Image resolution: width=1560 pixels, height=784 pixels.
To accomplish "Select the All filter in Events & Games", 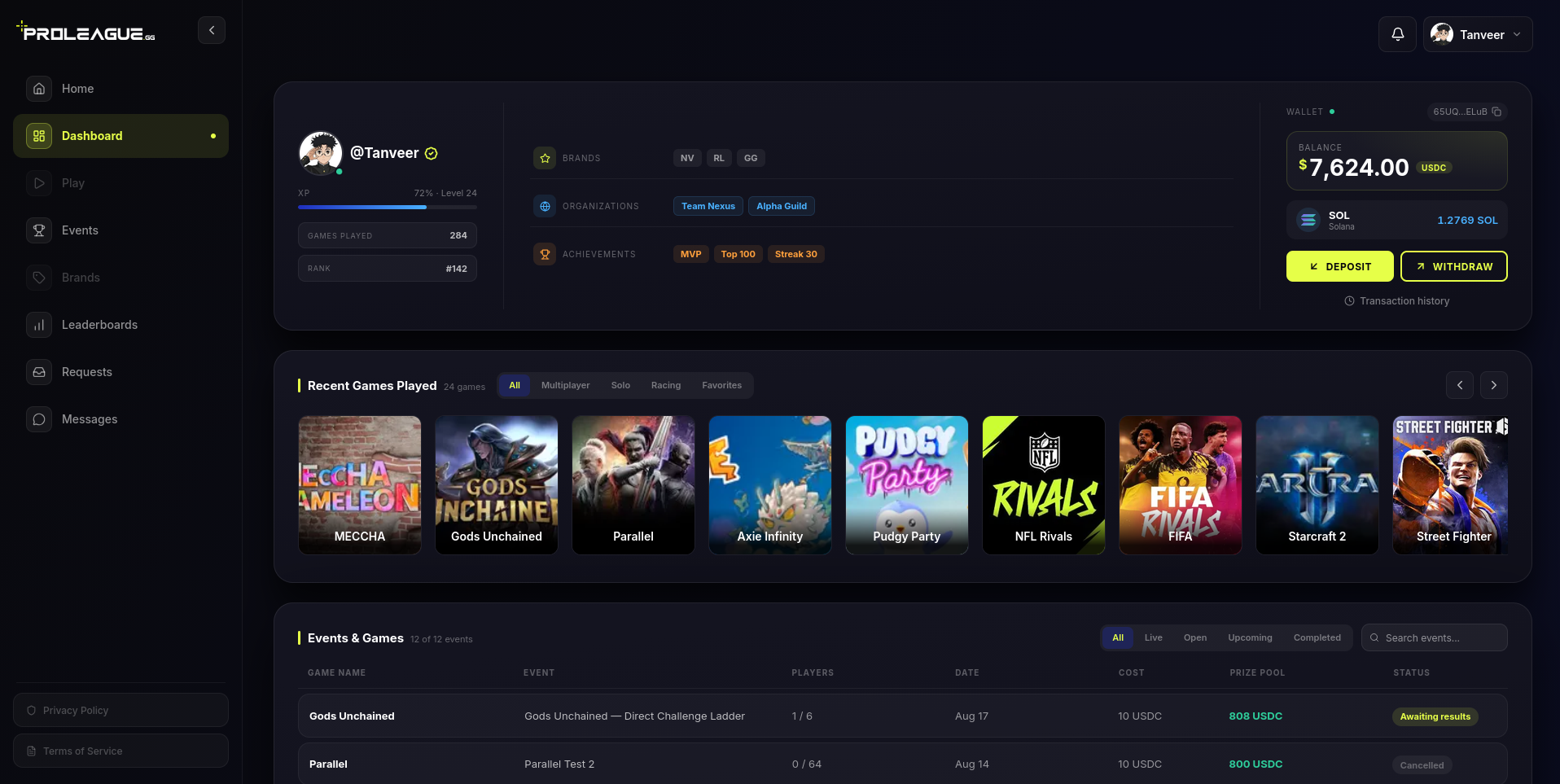I will click(x=1118, y=637).
